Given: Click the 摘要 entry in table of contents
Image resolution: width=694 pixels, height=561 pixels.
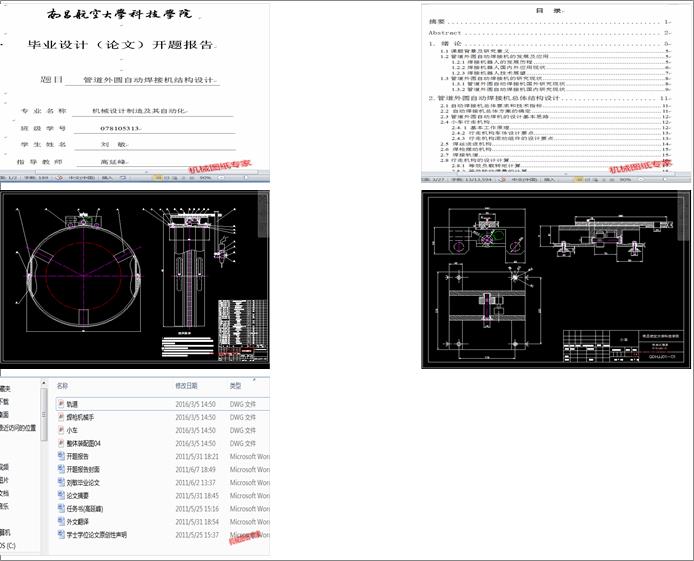Looking at the screenshot, I should pyautogui.click(x=436, y=21).
